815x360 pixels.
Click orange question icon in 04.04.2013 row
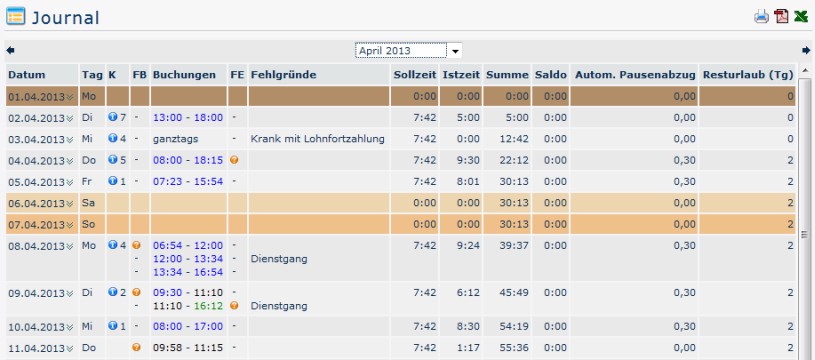pyautogui.click(x=234, y=160)
